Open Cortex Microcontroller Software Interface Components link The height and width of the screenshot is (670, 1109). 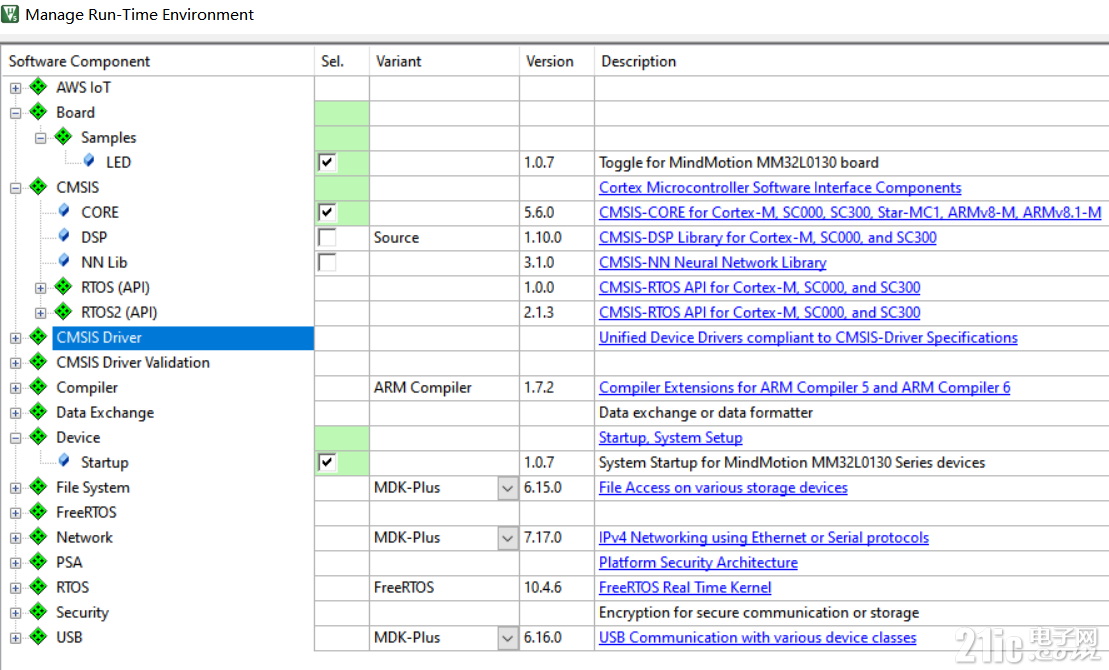[780, 187]
